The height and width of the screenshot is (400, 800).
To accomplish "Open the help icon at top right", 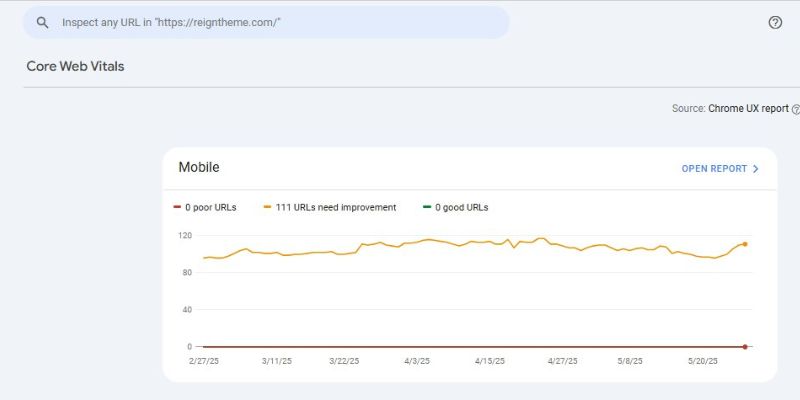I will click(x=775, y=22).
